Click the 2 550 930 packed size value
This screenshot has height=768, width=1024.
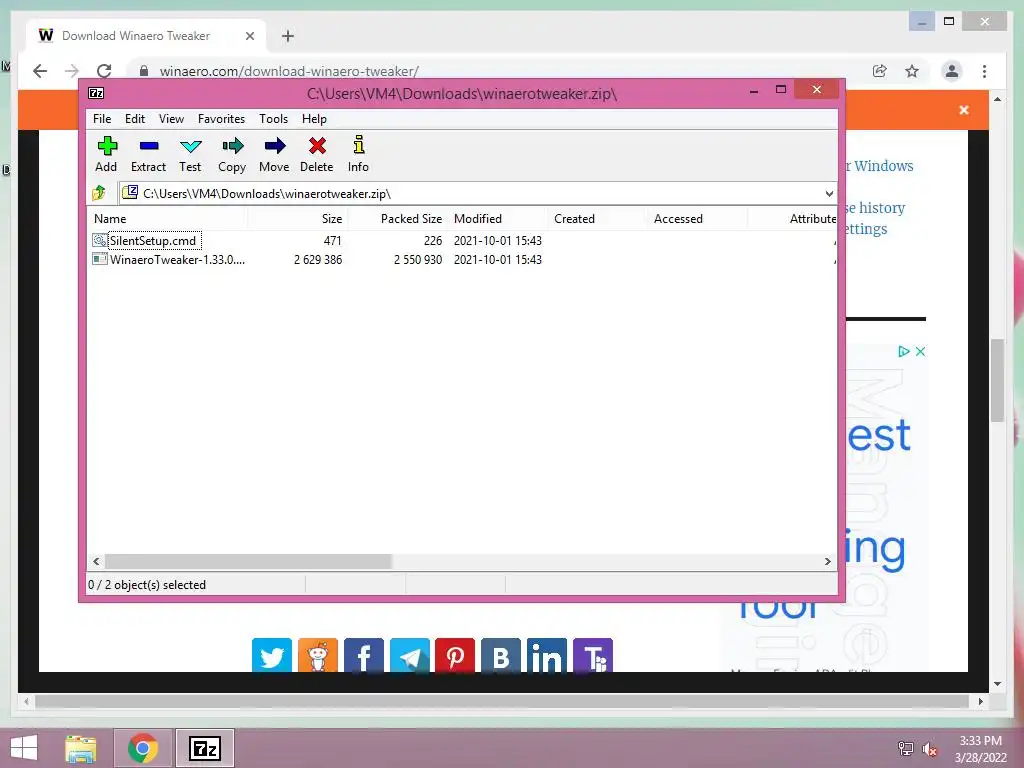(418, 259)
